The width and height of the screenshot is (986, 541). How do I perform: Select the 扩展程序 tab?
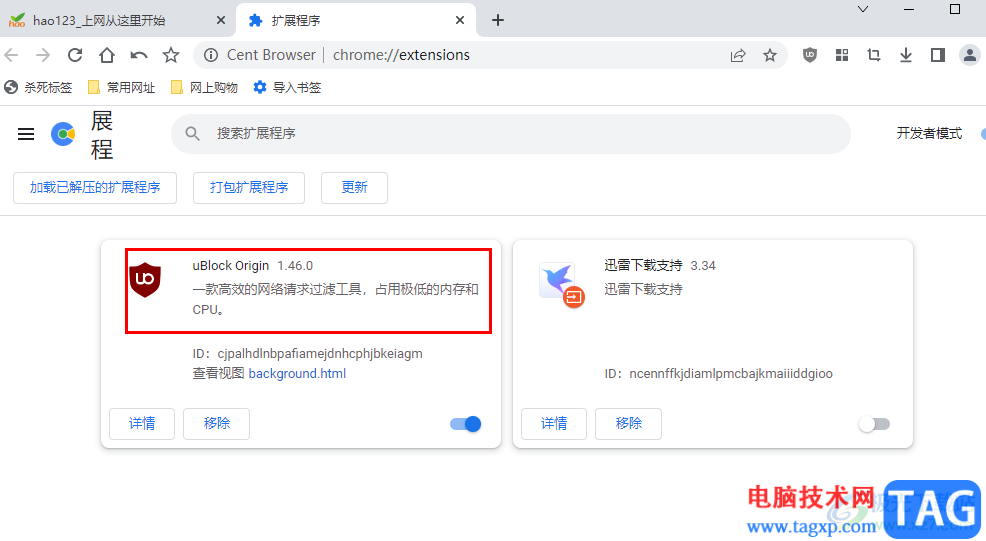coord(355,20)
